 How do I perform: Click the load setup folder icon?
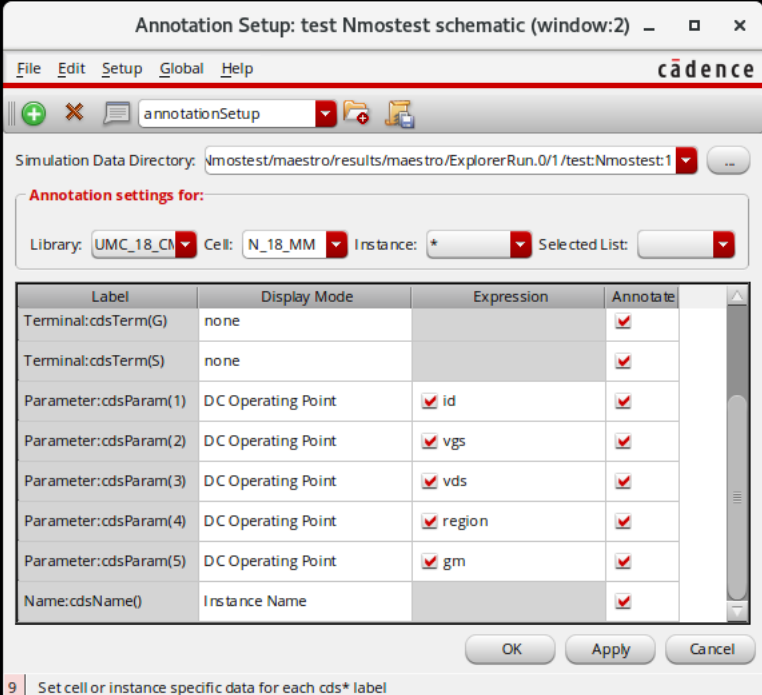click(x=356, y=113)
